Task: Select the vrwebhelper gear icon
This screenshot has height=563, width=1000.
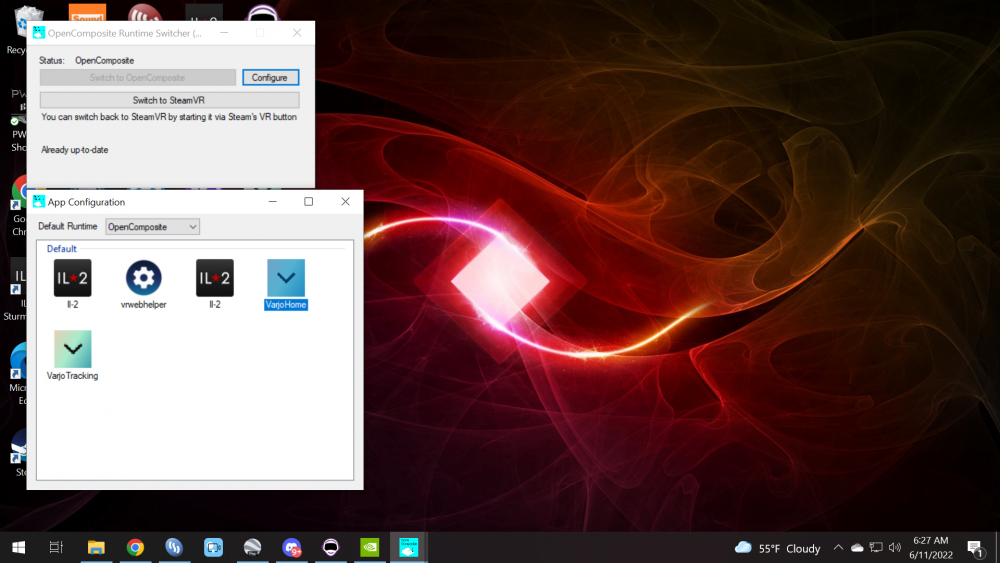Action: [x=143, y=279]
